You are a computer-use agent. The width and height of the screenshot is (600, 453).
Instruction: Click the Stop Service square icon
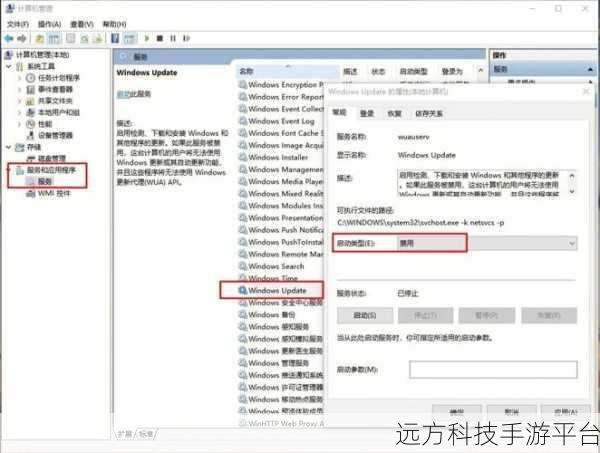(160, 38)
